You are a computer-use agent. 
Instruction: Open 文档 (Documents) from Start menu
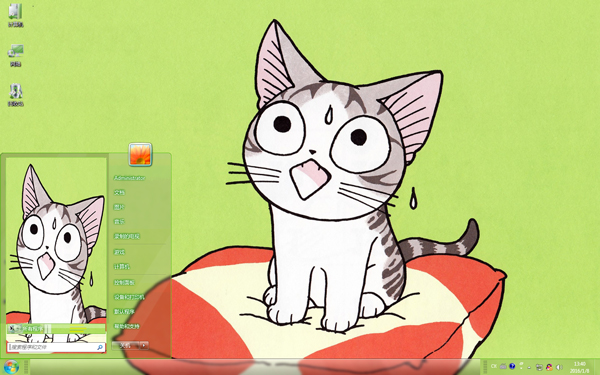119,192
